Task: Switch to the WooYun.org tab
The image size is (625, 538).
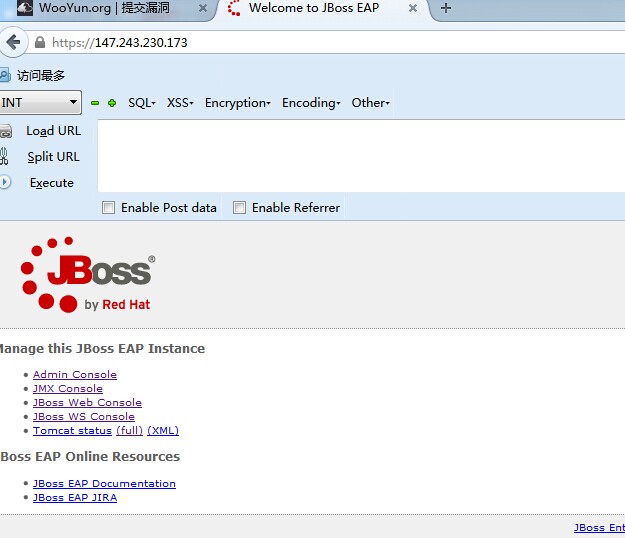Action: [x=106, y=9]
